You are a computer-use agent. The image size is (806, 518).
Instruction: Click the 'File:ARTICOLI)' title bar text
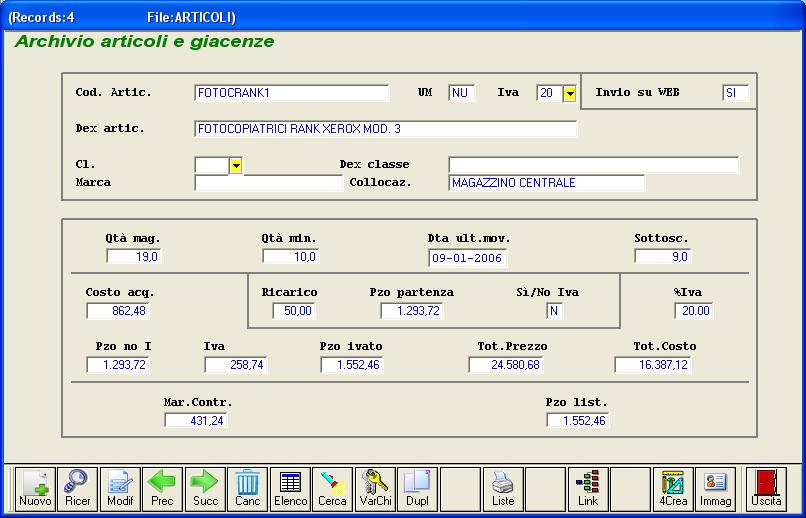pyautogui.click(x=191, y=17)
